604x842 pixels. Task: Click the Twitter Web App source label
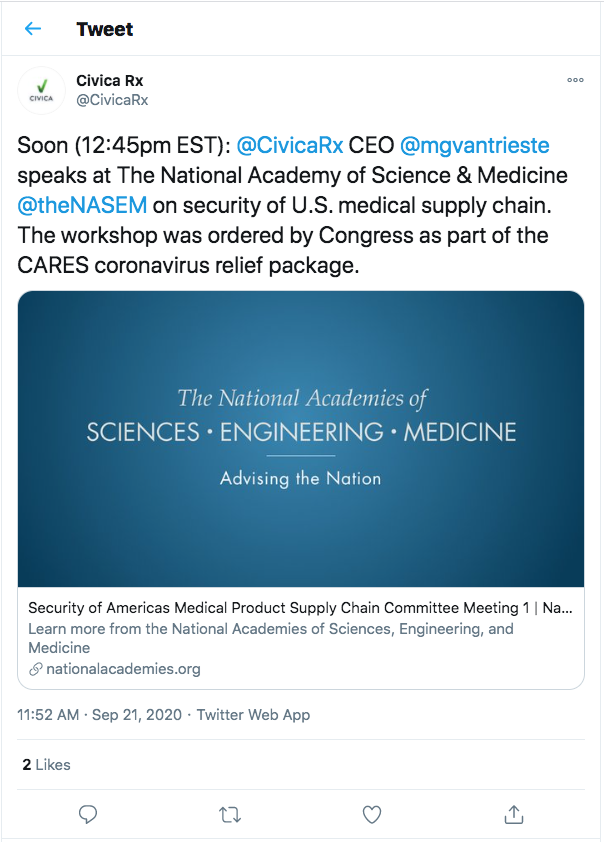point(253,715)
